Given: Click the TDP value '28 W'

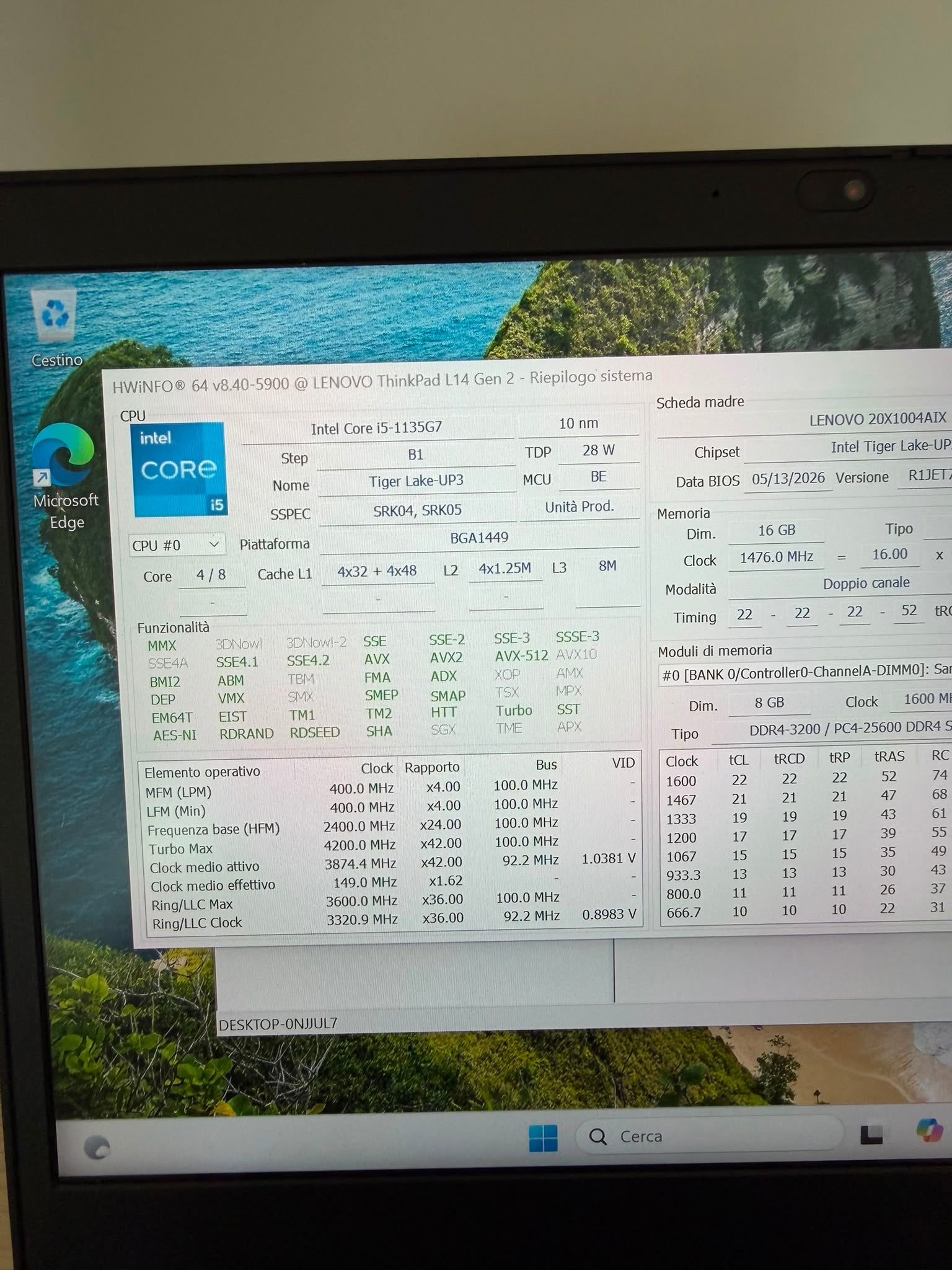Looking at the screenshot, I should [x=598, y=450].
